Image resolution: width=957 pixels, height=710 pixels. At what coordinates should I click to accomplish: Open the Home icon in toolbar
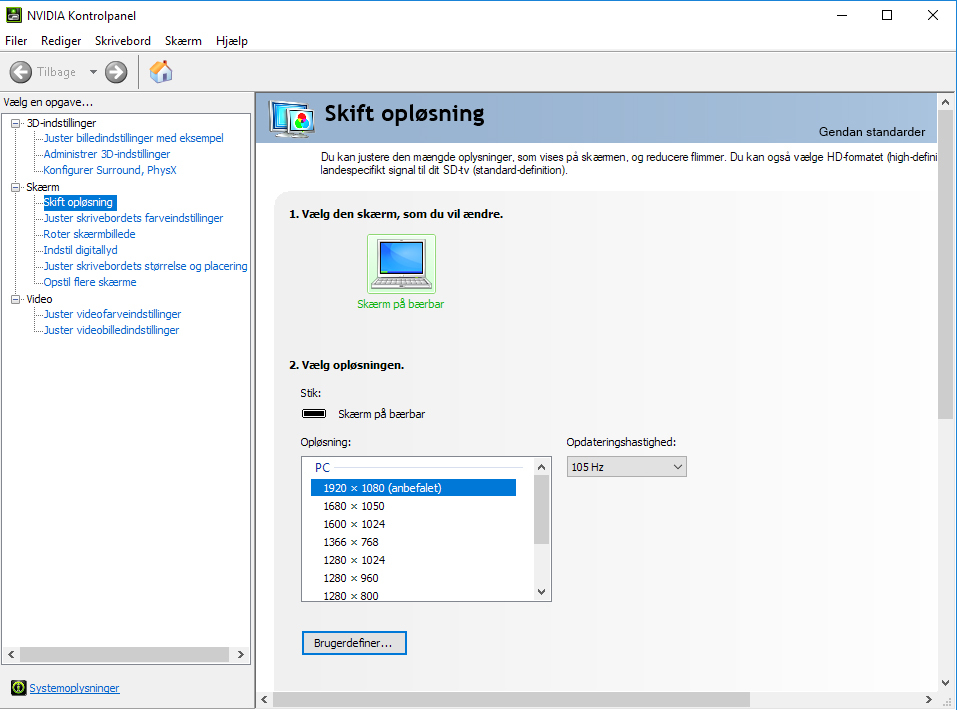(x=161, y=72)
